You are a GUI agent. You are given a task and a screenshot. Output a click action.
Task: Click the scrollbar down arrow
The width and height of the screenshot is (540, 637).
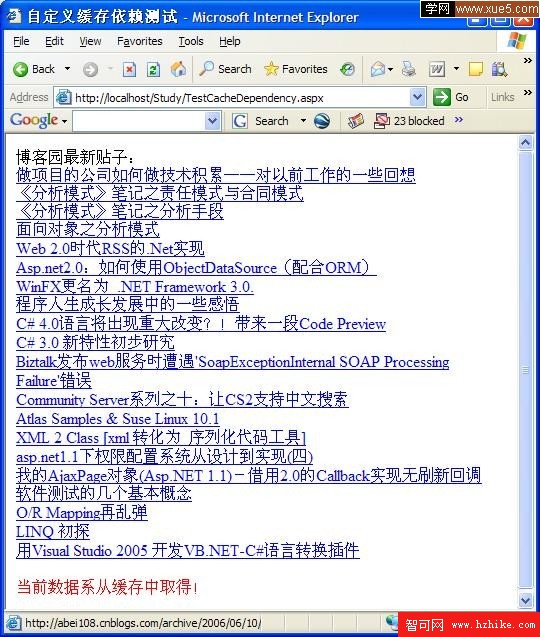525,600
